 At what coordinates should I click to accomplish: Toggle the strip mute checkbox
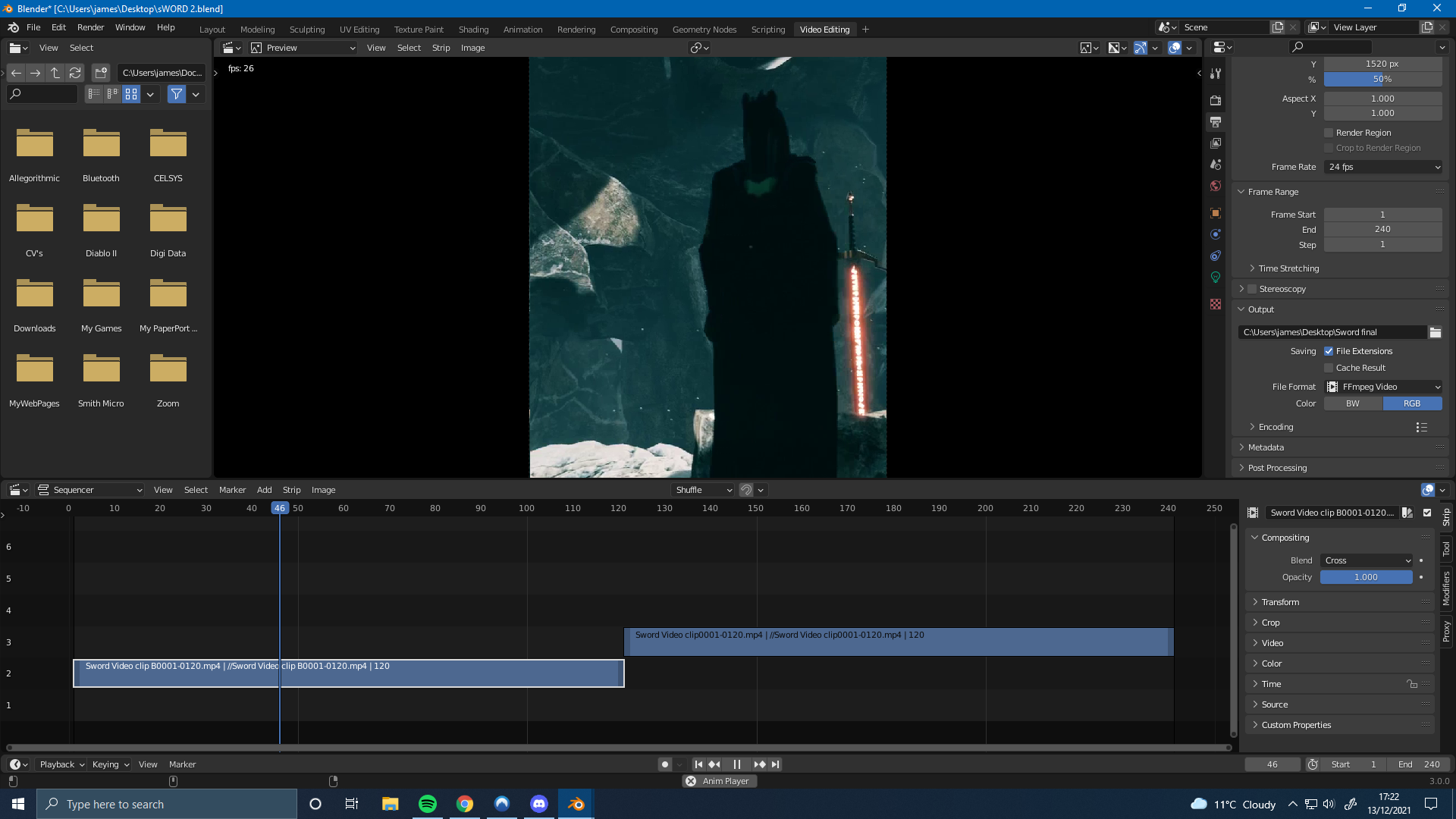pyautogui.click(x=1427, y=513)
